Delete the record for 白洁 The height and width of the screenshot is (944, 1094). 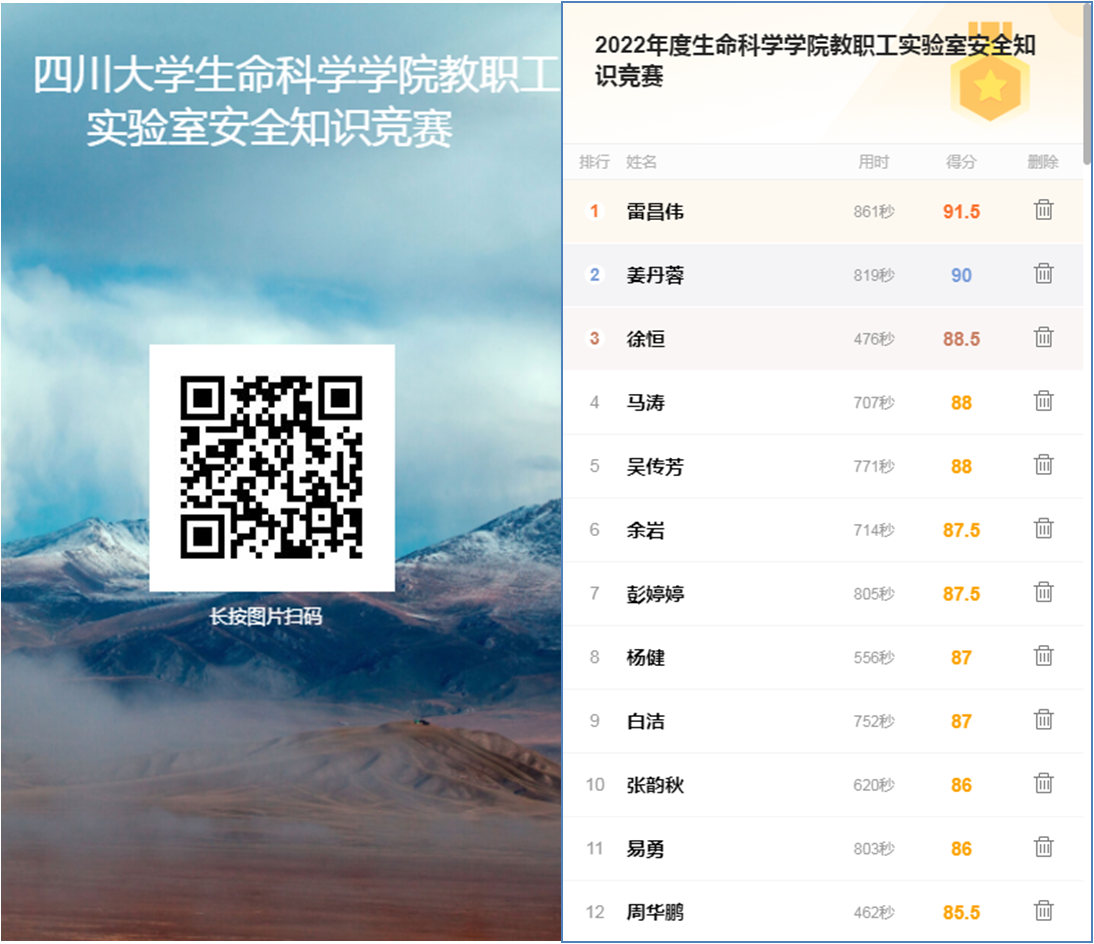1043,720
